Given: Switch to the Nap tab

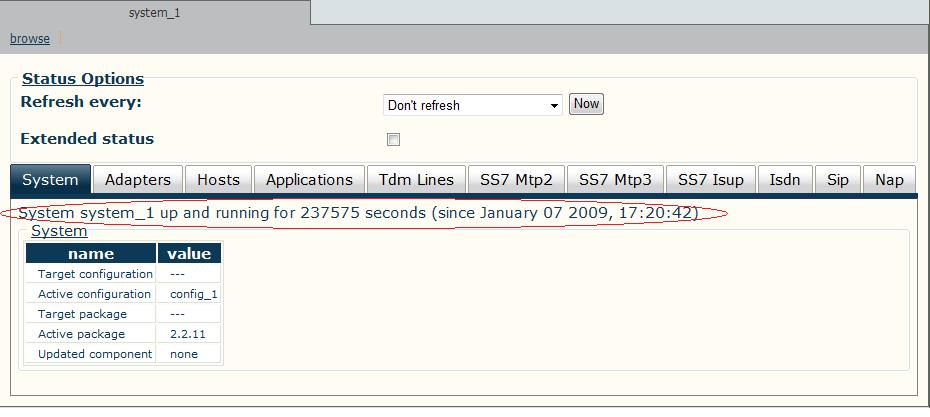Looking at the screenshot, I should (x=889, y=180).
